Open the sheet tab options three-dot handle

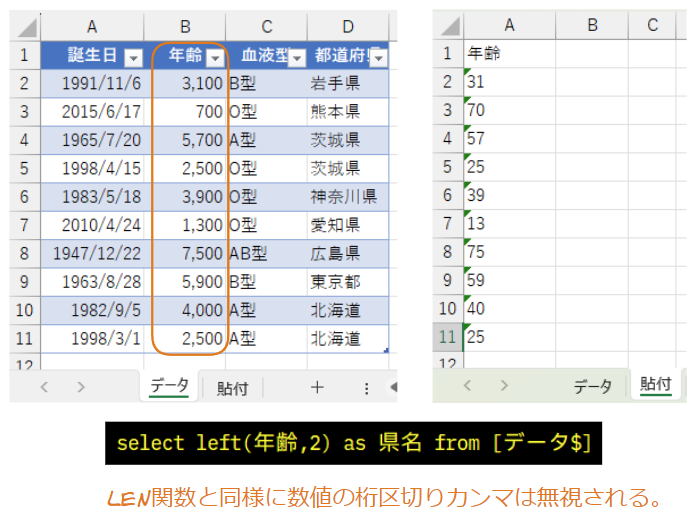(x=366, y=388)
